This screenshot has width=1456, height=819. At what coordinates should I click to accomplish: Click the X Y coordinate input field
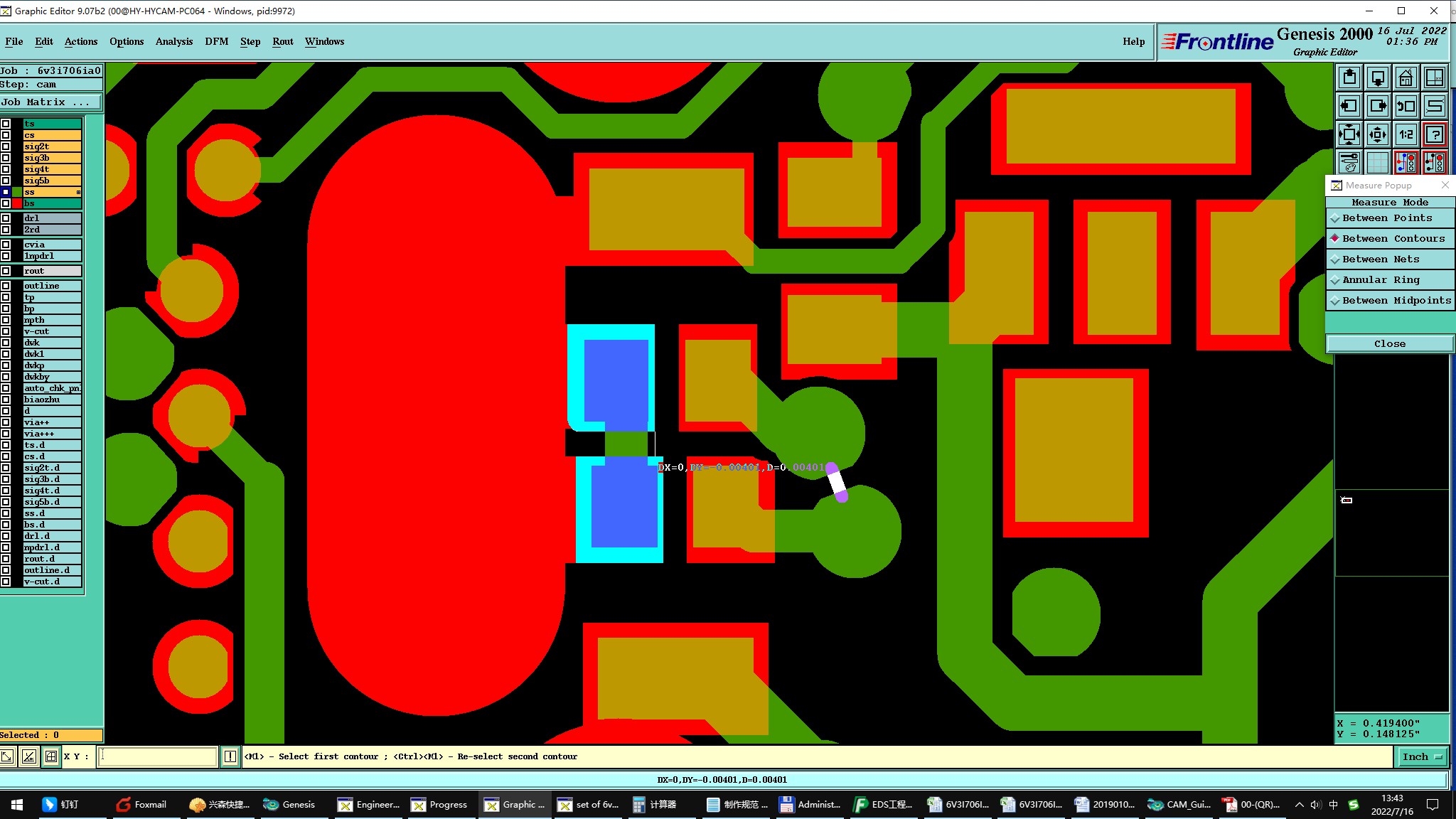pyautogui.click(x=158, y=756)
